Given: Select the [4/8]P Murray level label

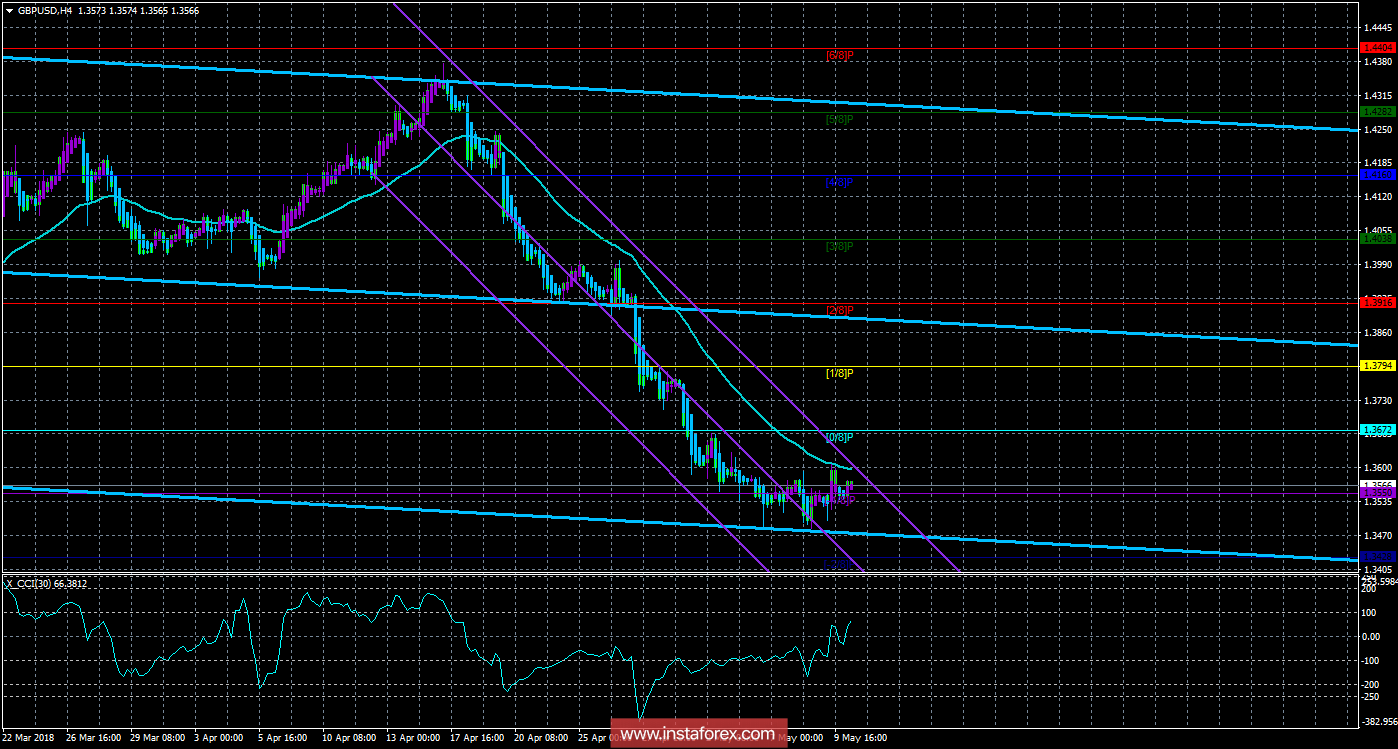Looking at the screenshot, I should click(839, 183).
